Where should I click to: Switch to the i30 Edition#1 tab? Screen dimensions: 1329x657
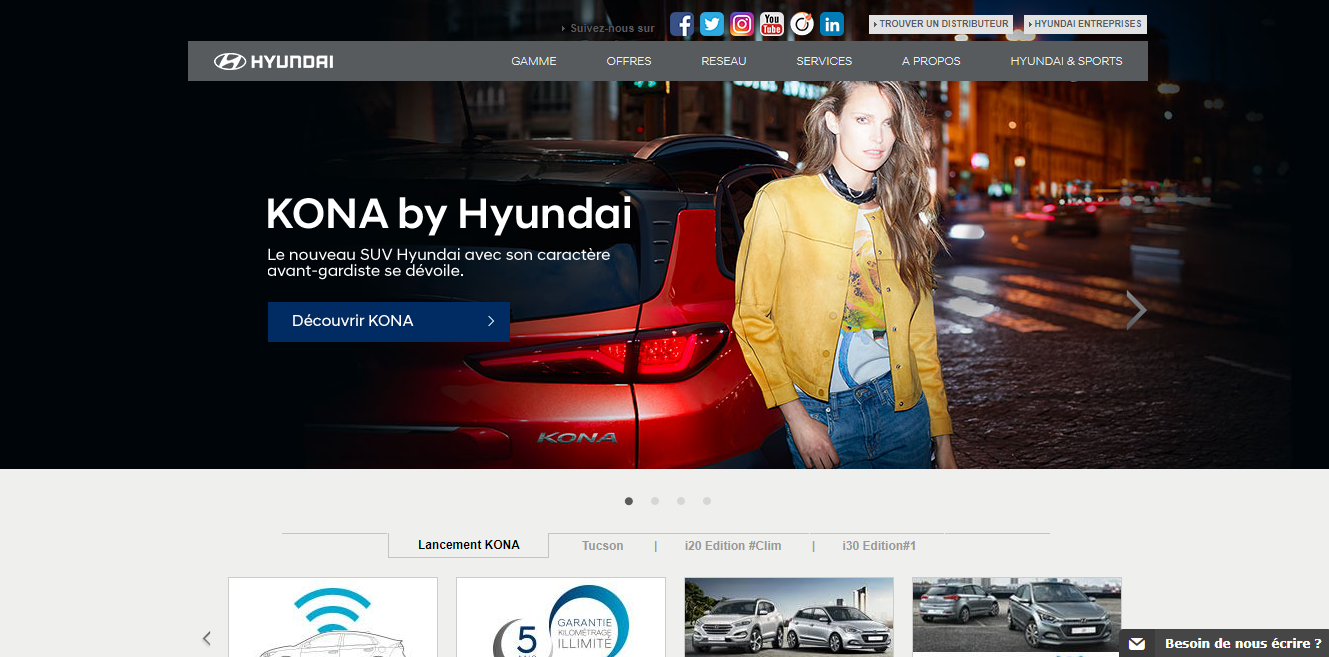coord(879,546)
